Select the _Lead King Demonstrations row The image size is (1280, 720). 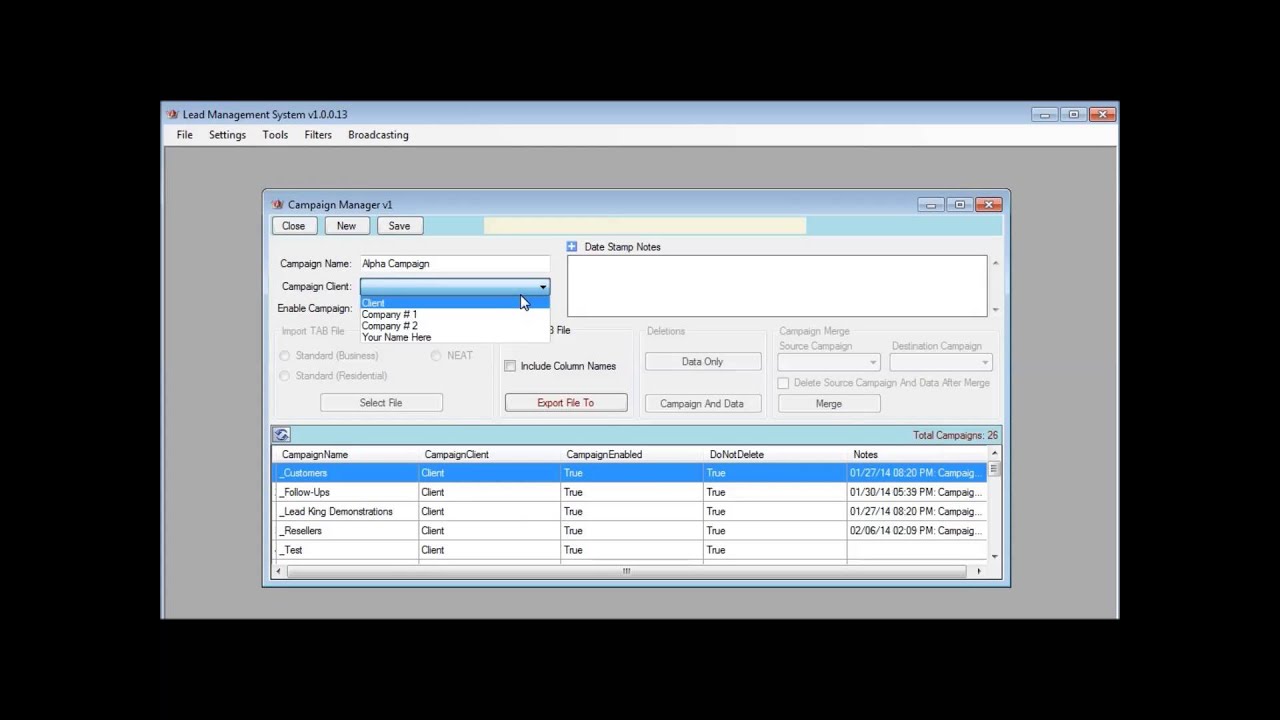point(630,512)
